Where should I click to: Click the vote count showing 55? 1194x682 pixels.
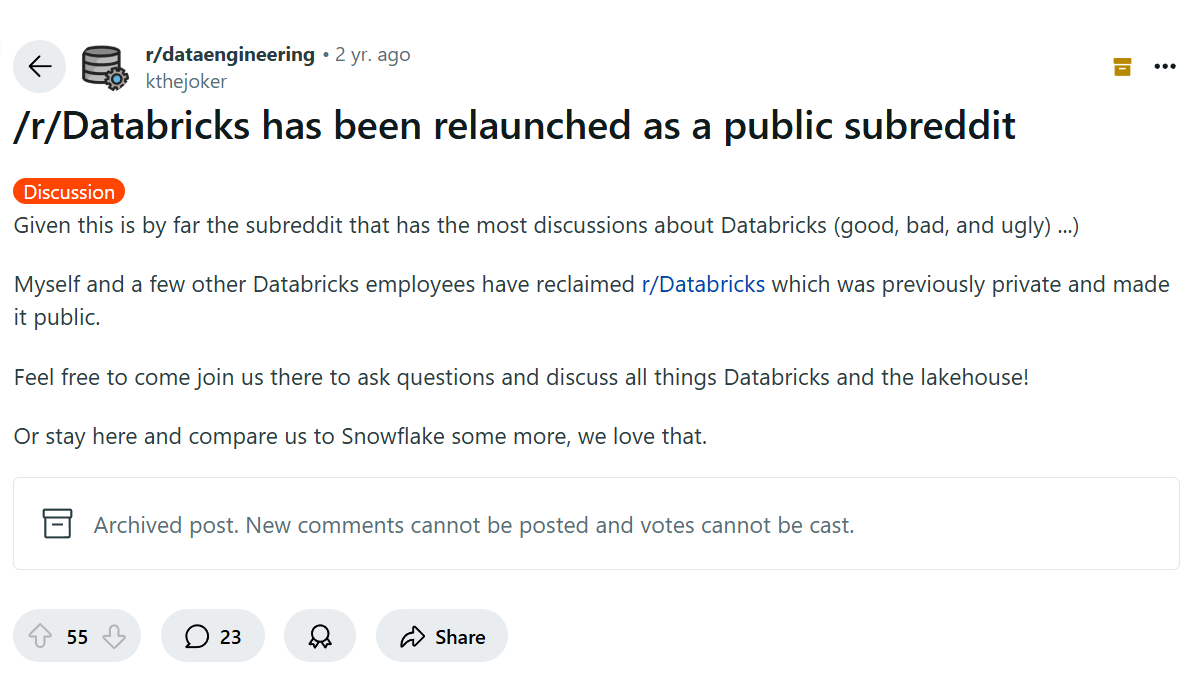[75, 636]
